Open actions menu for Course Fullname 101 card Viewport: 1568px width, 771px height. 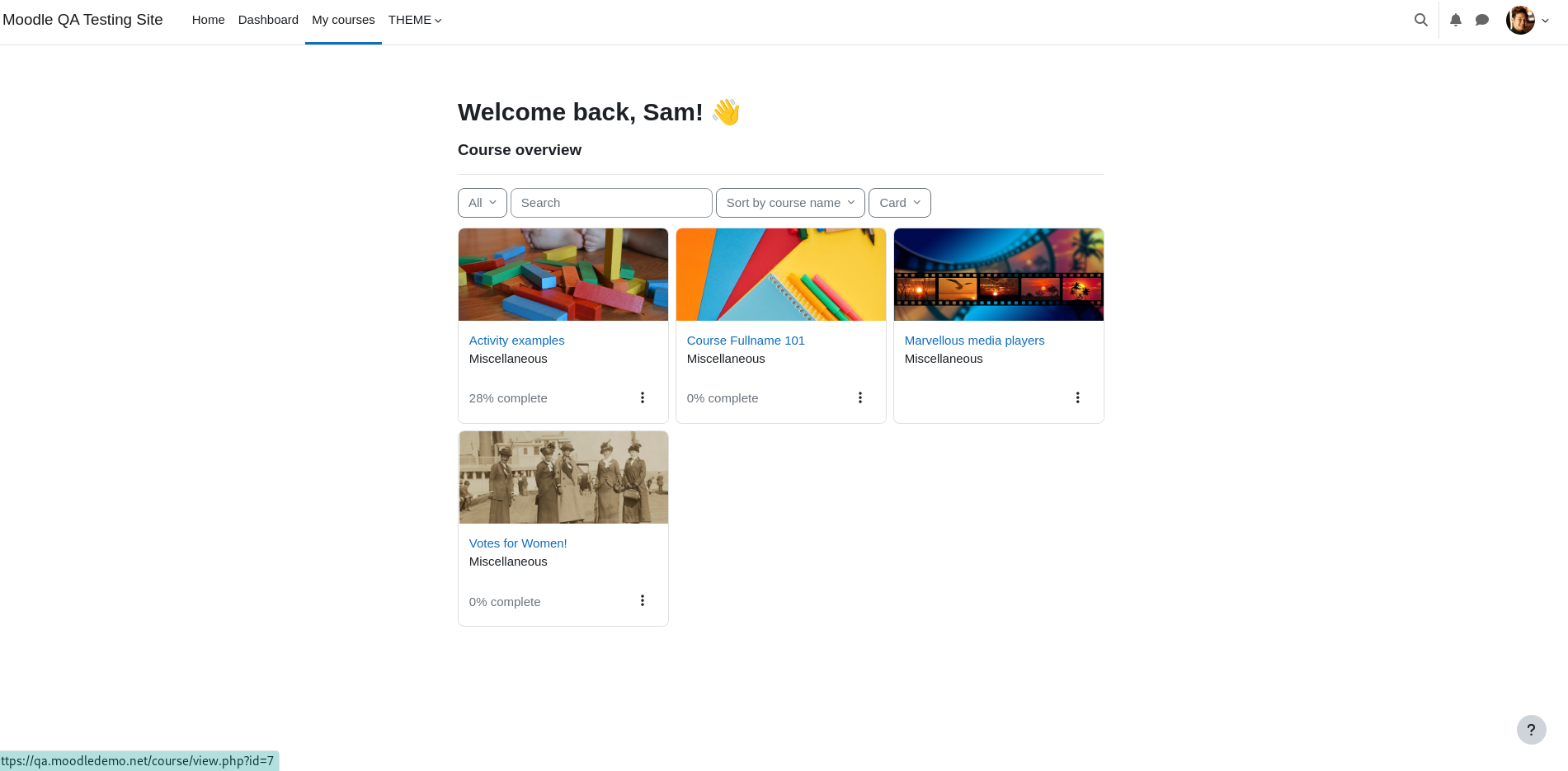(x=860, y=397)
